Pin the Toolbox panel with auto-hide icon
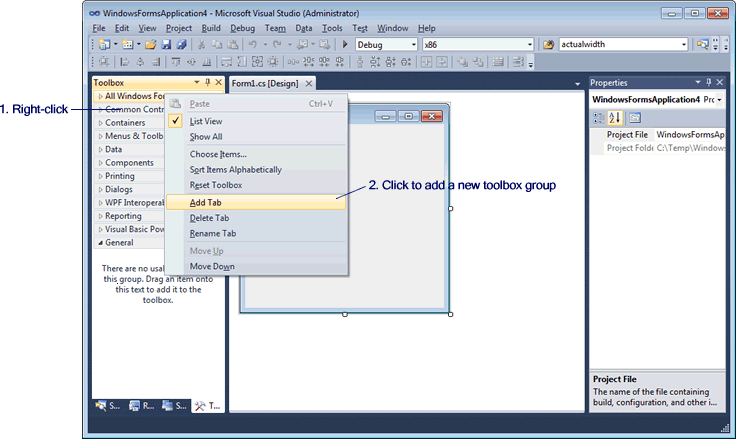The image size is (736, 439). [207, 83]
